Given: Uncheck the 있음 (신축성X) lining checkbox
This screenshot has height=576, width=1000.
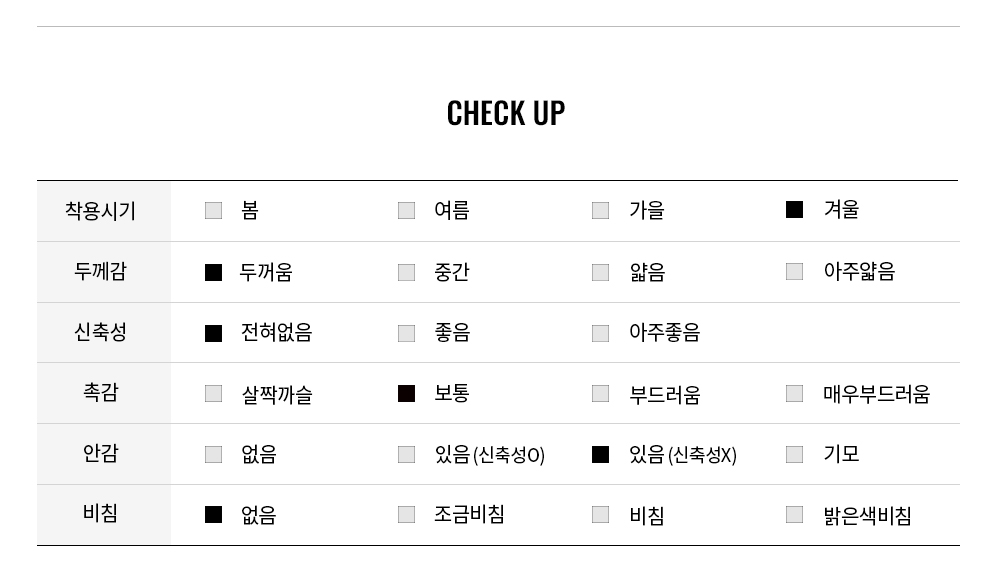Looking at the screenshot, I should click(600, 455).
